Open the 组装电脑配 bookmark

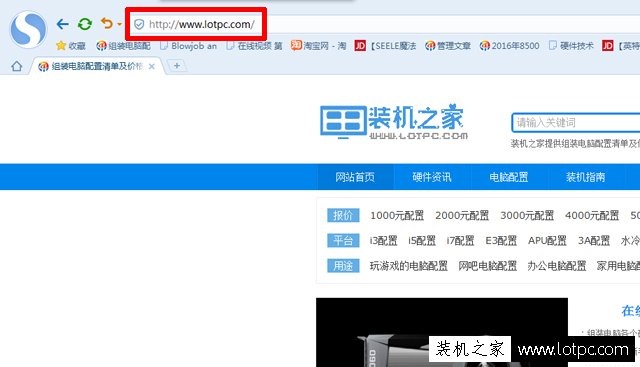[124, 46]
